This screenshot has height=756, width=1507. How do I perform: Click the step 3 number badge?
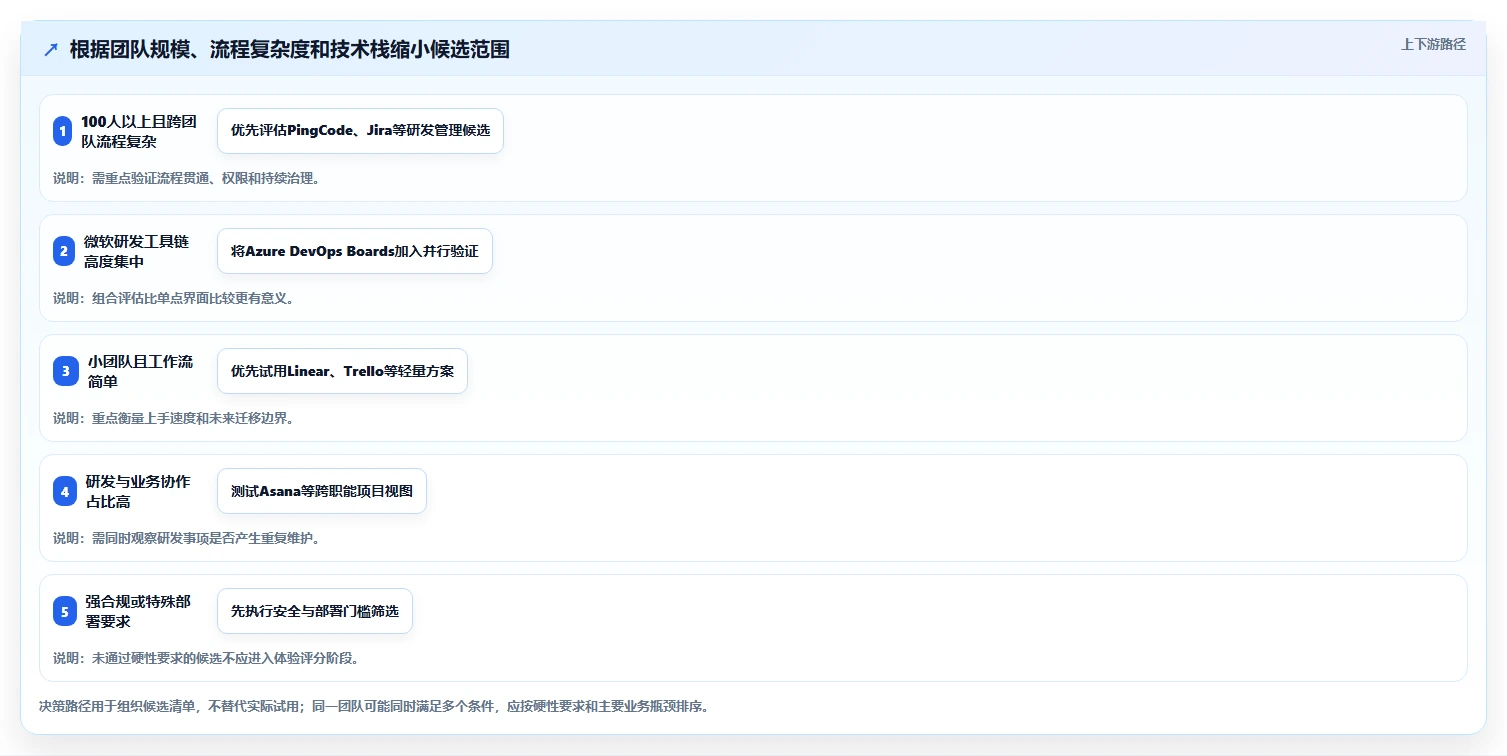click(x=65, y=371)
